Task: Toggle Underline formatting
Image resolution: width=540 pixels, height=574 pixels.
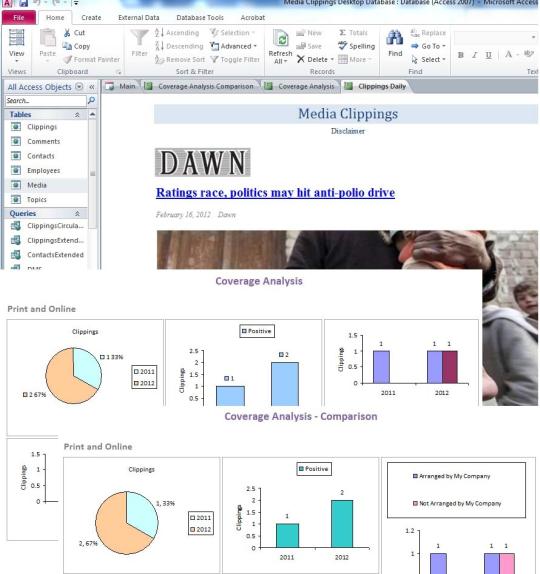Action: point(488,55)
